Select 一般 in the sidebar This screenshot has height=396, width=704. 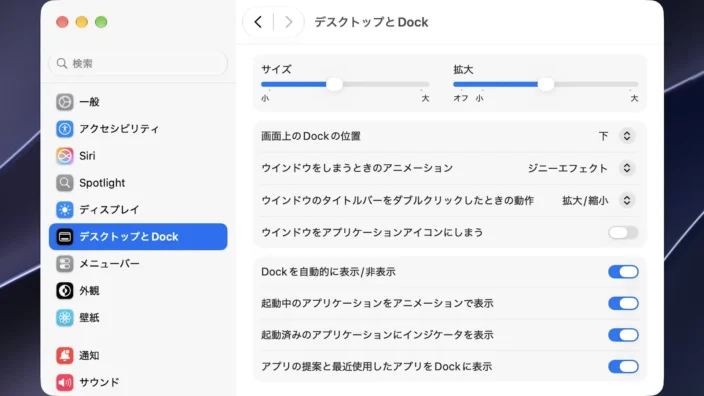[89, 102]
